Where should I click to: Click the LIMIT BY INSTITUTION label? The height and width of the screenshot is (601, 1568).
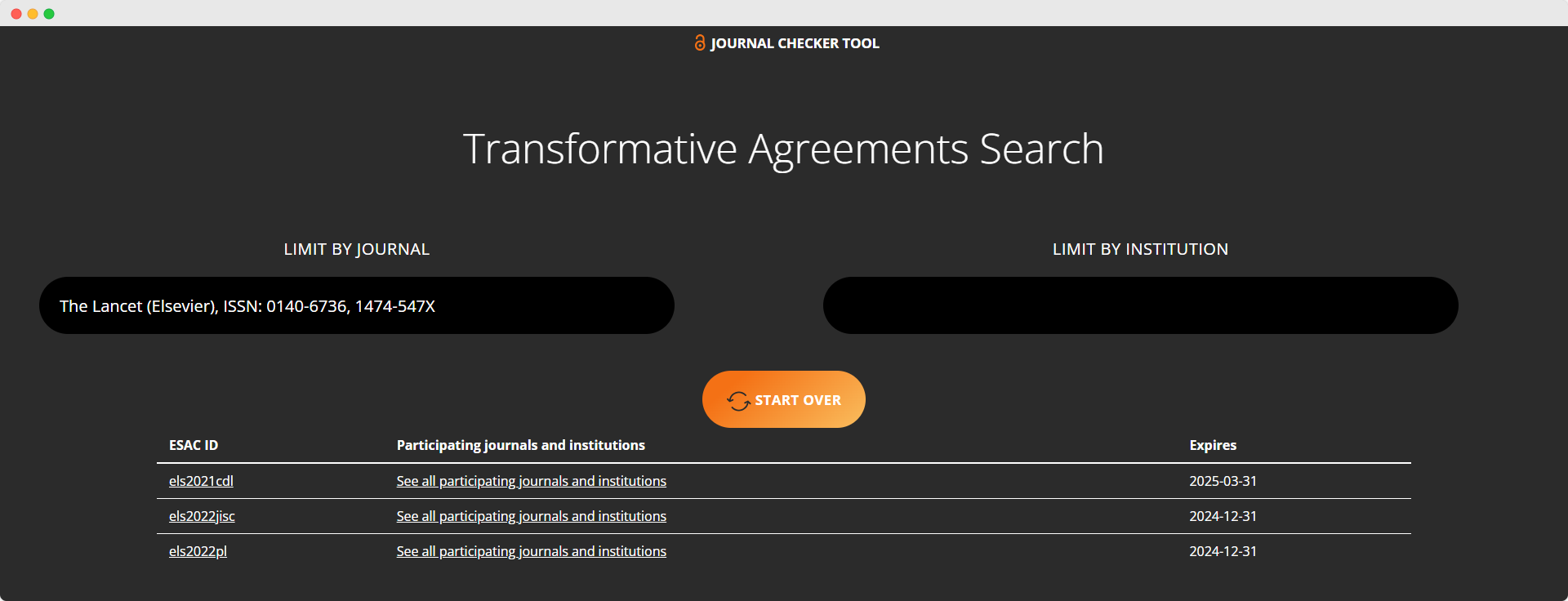[x=1140, y=249]
